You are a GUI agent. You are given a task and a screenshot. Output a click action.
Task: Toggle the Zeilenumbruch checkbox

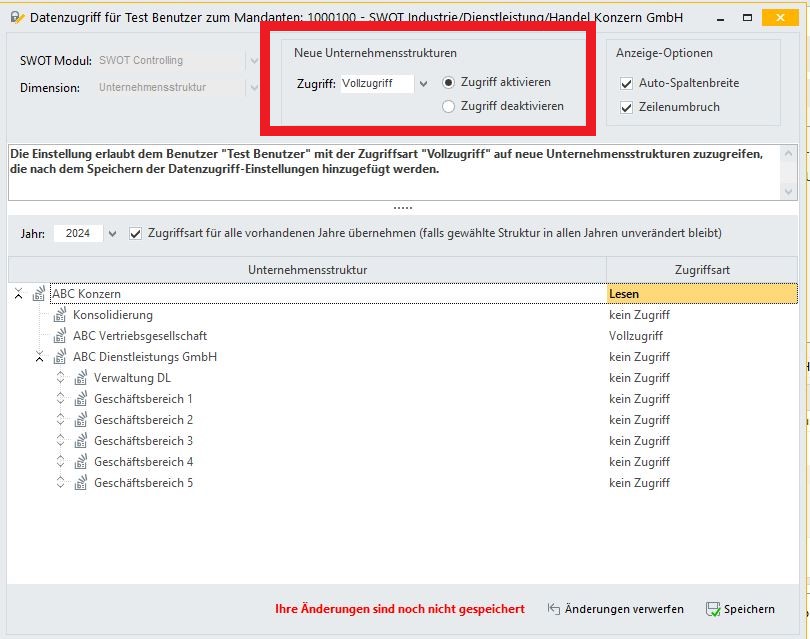(627, 107)
